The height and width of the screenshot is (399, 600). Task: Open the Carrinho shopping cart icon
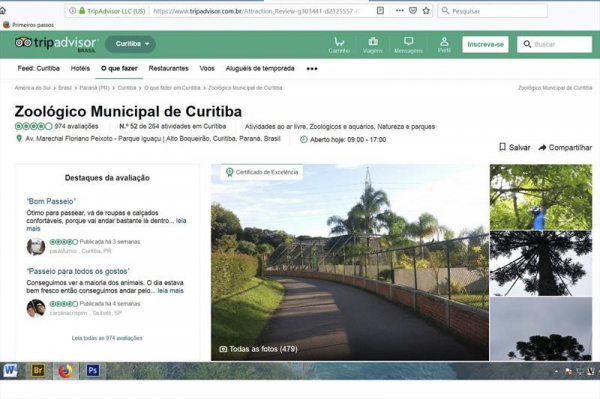coord(339,45)
